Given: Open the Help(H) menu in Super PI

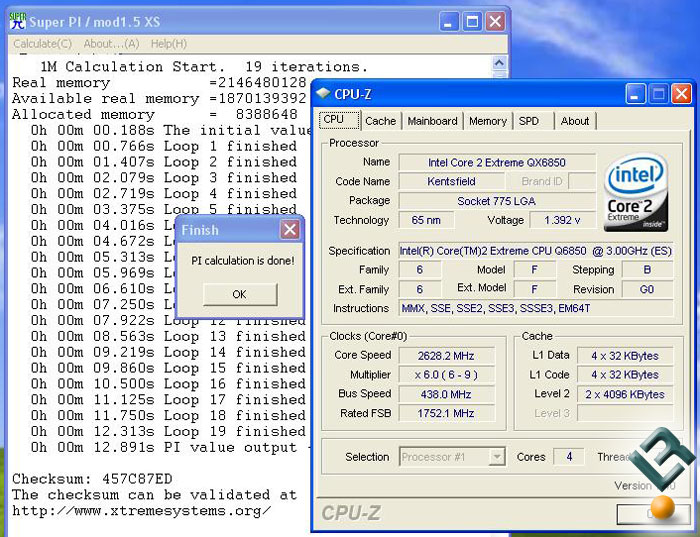Looking at the screenshot, I should (x=169, y=44).
